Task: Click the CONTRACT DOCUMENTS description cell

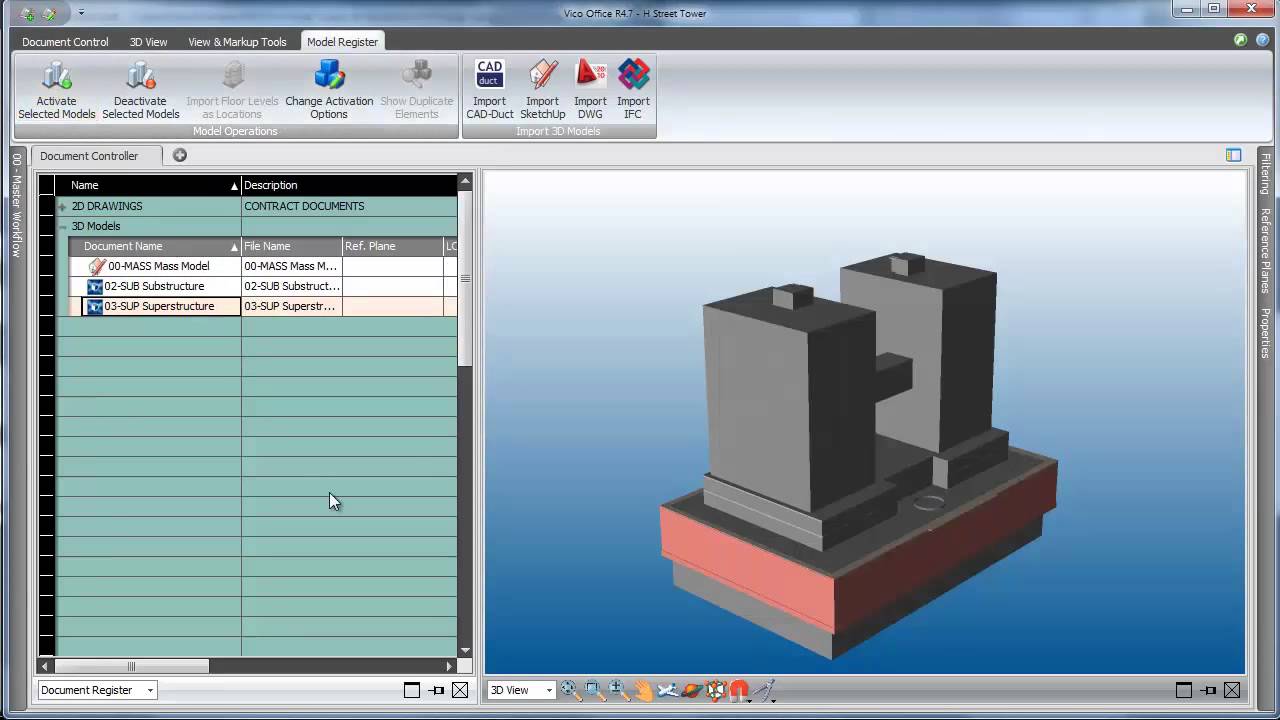Action: [x=349, y=206]
